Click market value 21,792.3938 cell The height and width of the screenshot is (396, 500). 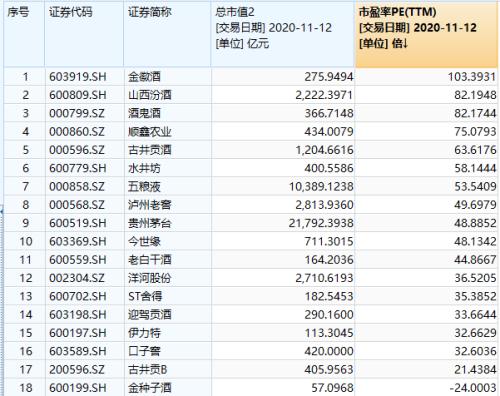click(x=283, y=223)
